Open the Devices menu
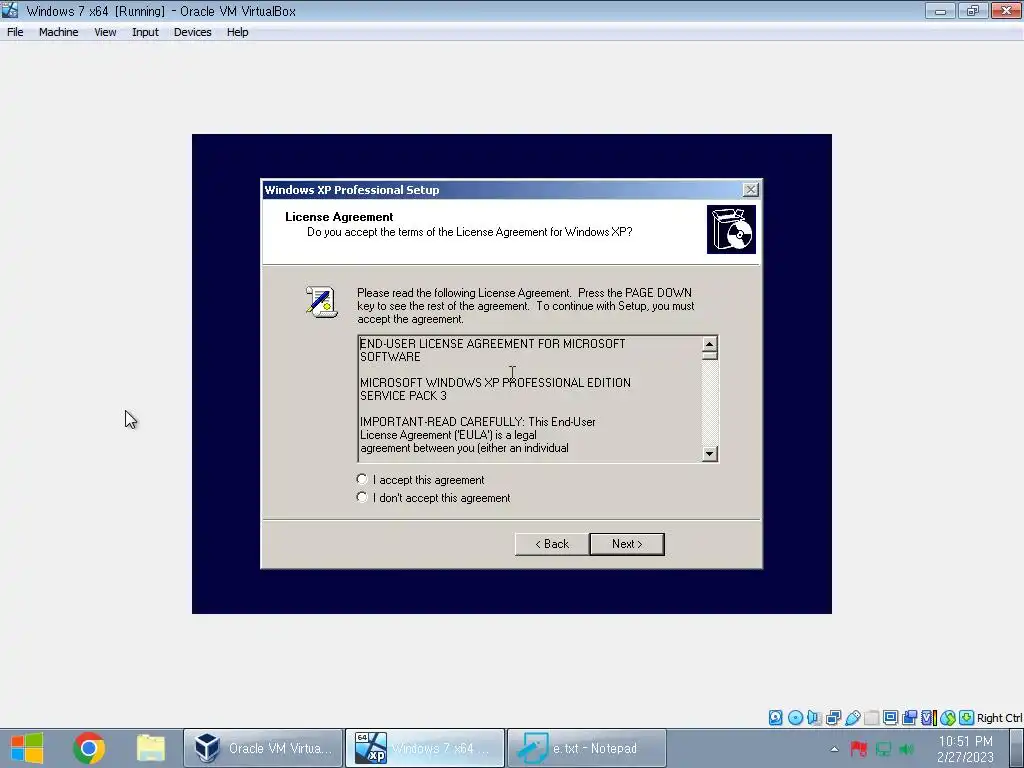 pos(192,32)
